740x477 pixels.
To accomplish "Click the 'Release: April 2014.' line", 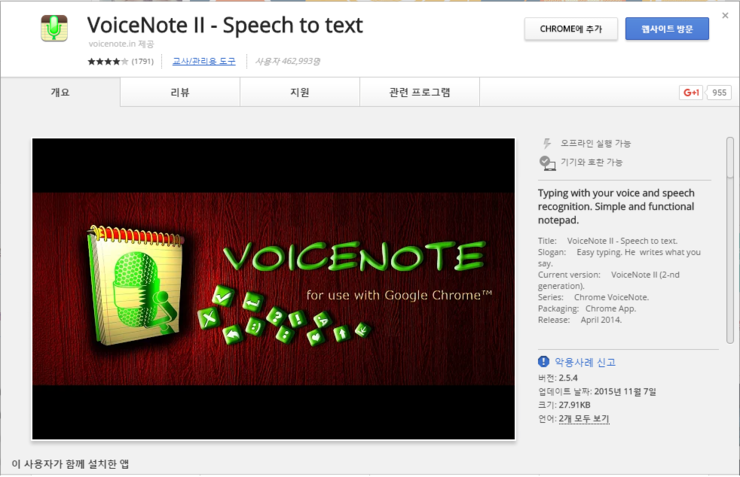I will coord(580,320).
